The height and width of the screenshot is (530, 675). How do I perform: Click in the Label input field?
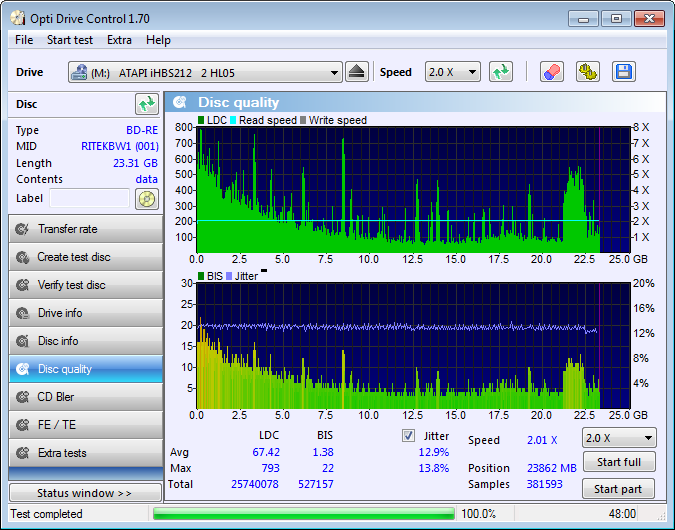coord(90,198)
